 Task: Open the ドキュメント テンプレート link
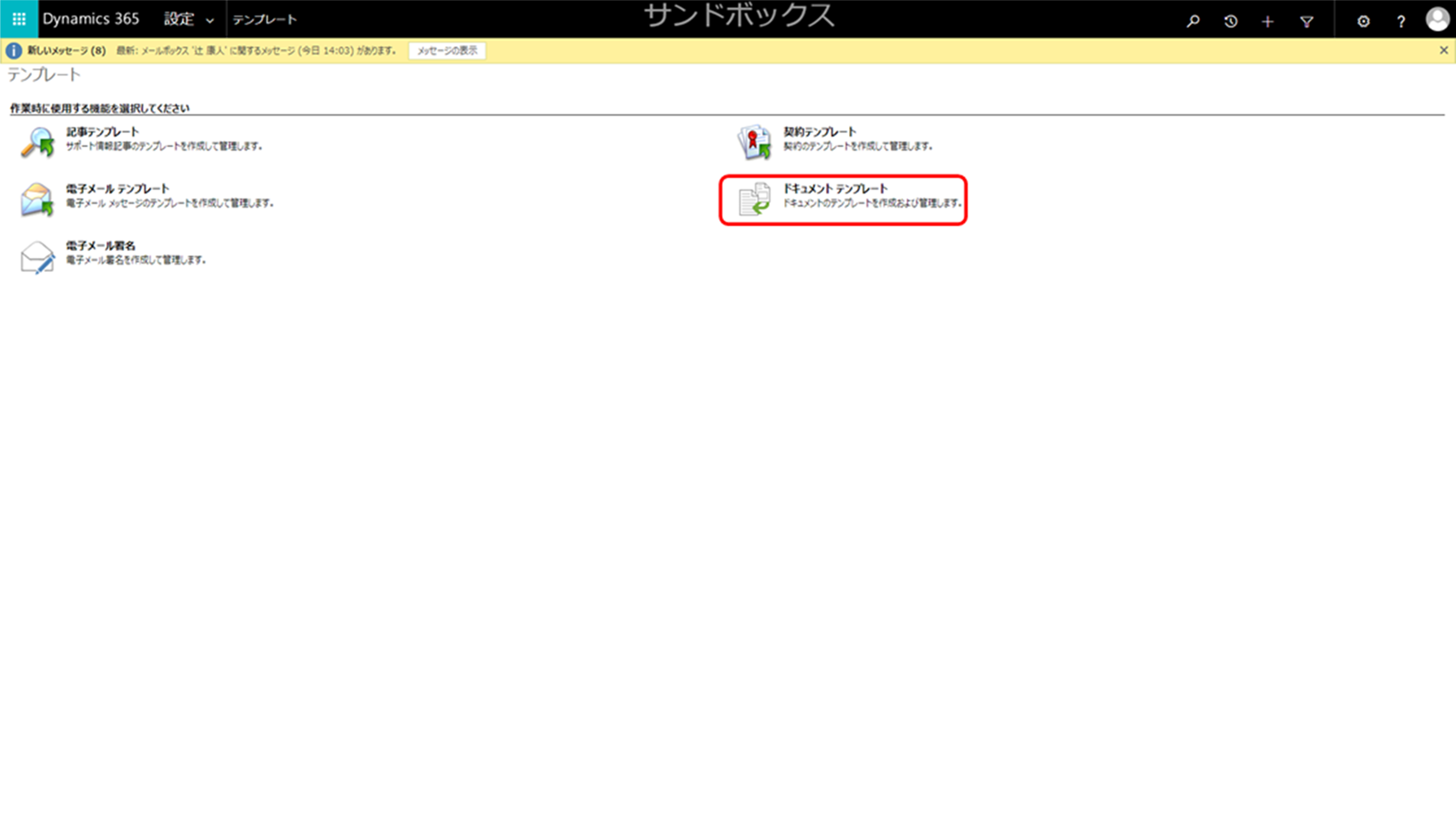point(836,189)
